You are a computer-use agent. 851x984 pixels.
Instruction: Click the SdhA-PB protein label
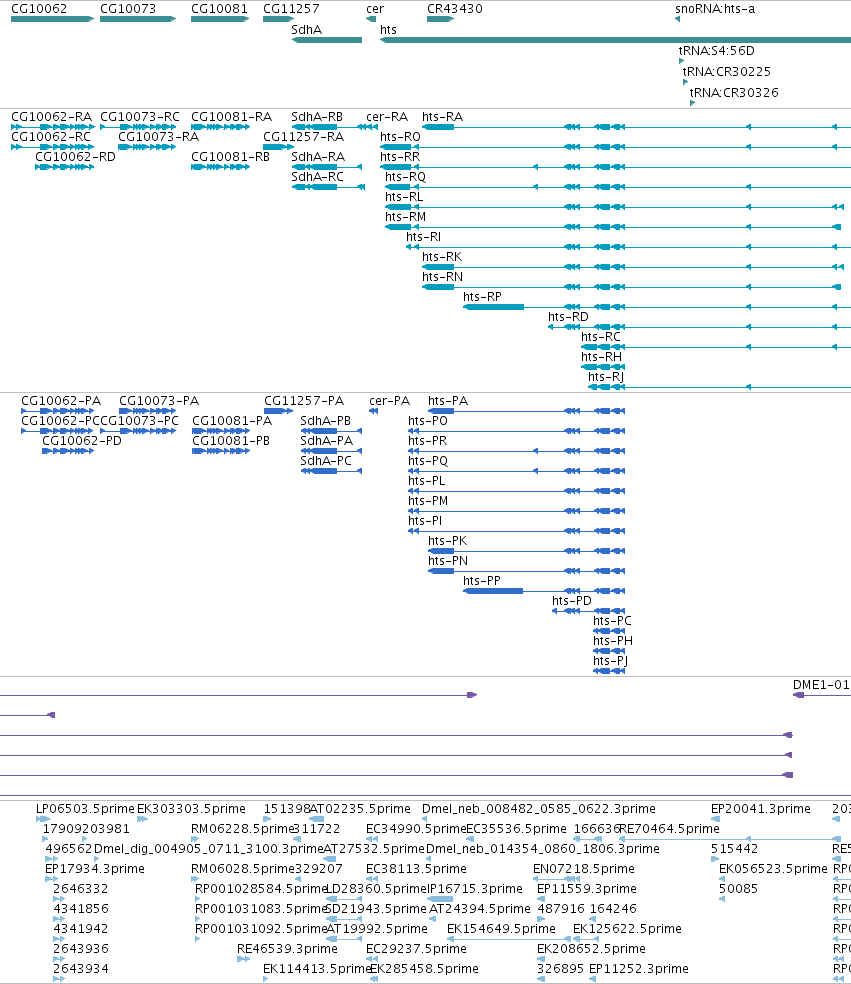(326, 421)
